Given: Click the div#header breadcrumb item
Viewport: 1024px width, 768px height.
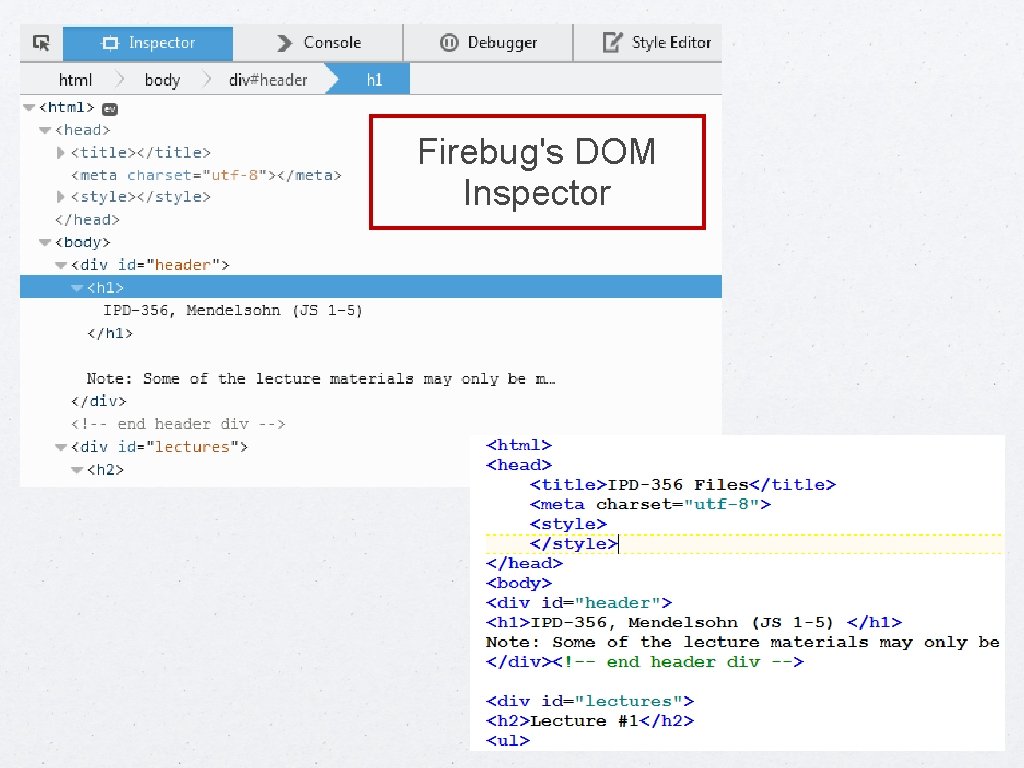Looking at the screenshot, I should [x=268, y=79].
